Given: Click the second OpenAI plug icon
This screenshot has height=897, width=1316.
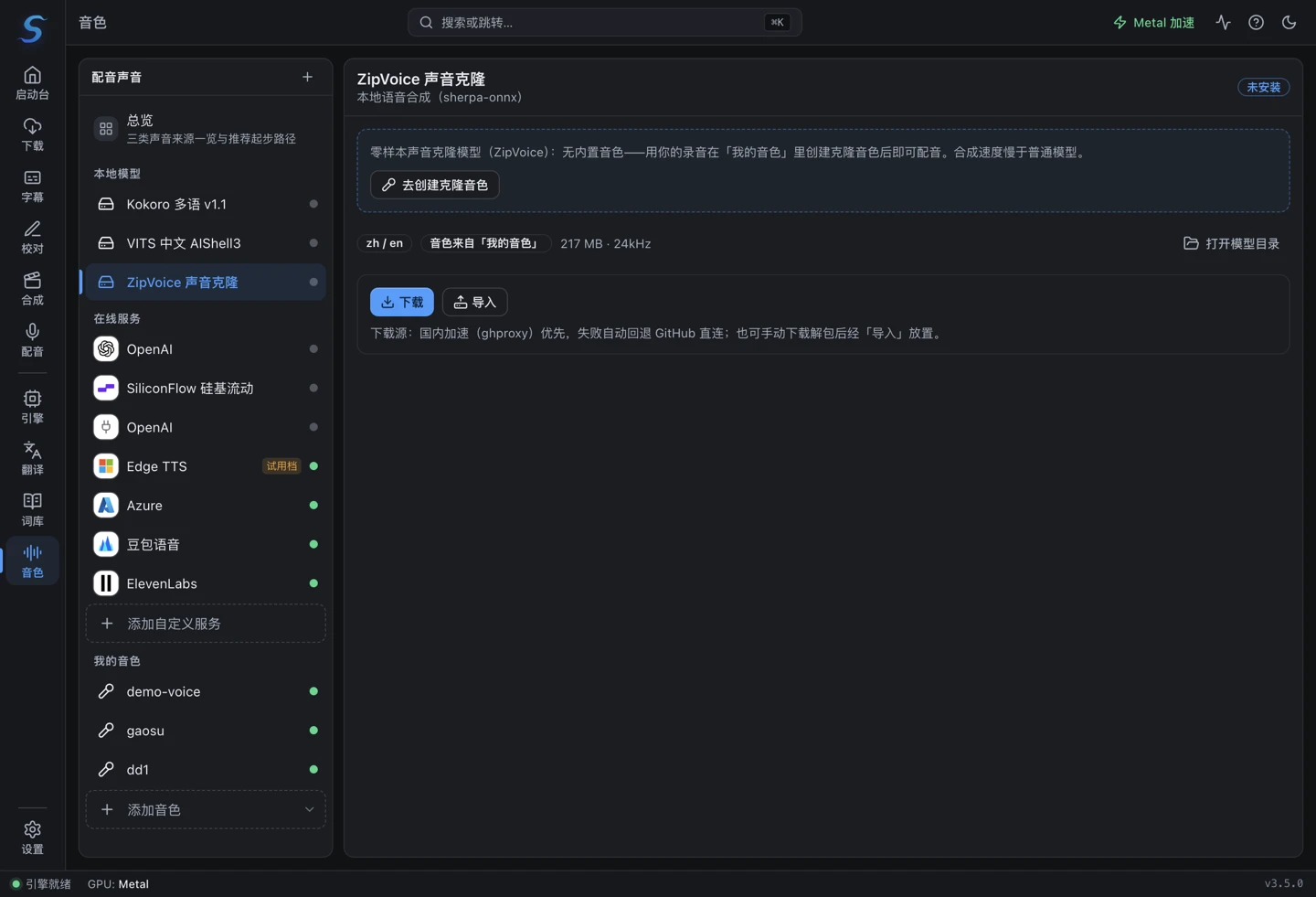Looking at the screenshot, I should 106,427.
